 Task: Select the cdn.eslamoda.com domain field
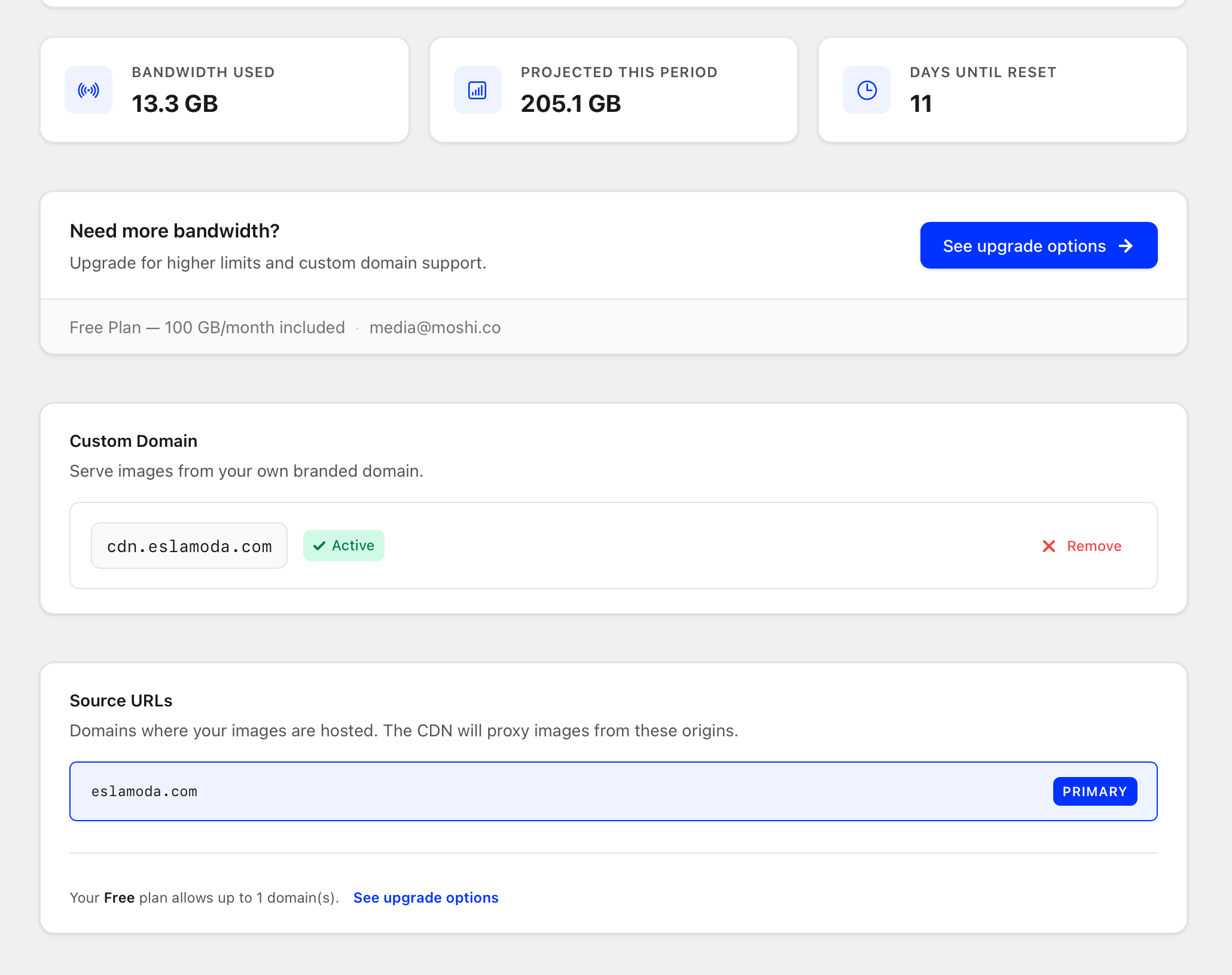tap(189, 545)
